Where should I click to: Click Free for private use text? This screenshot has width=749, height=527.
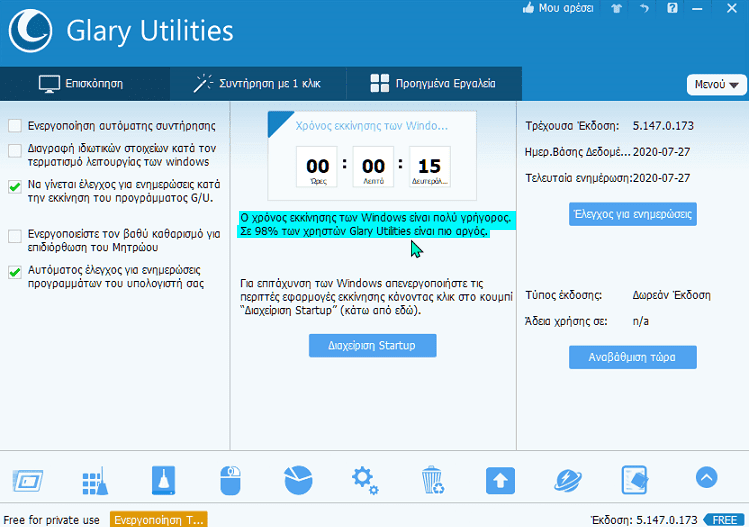point(51,520)
